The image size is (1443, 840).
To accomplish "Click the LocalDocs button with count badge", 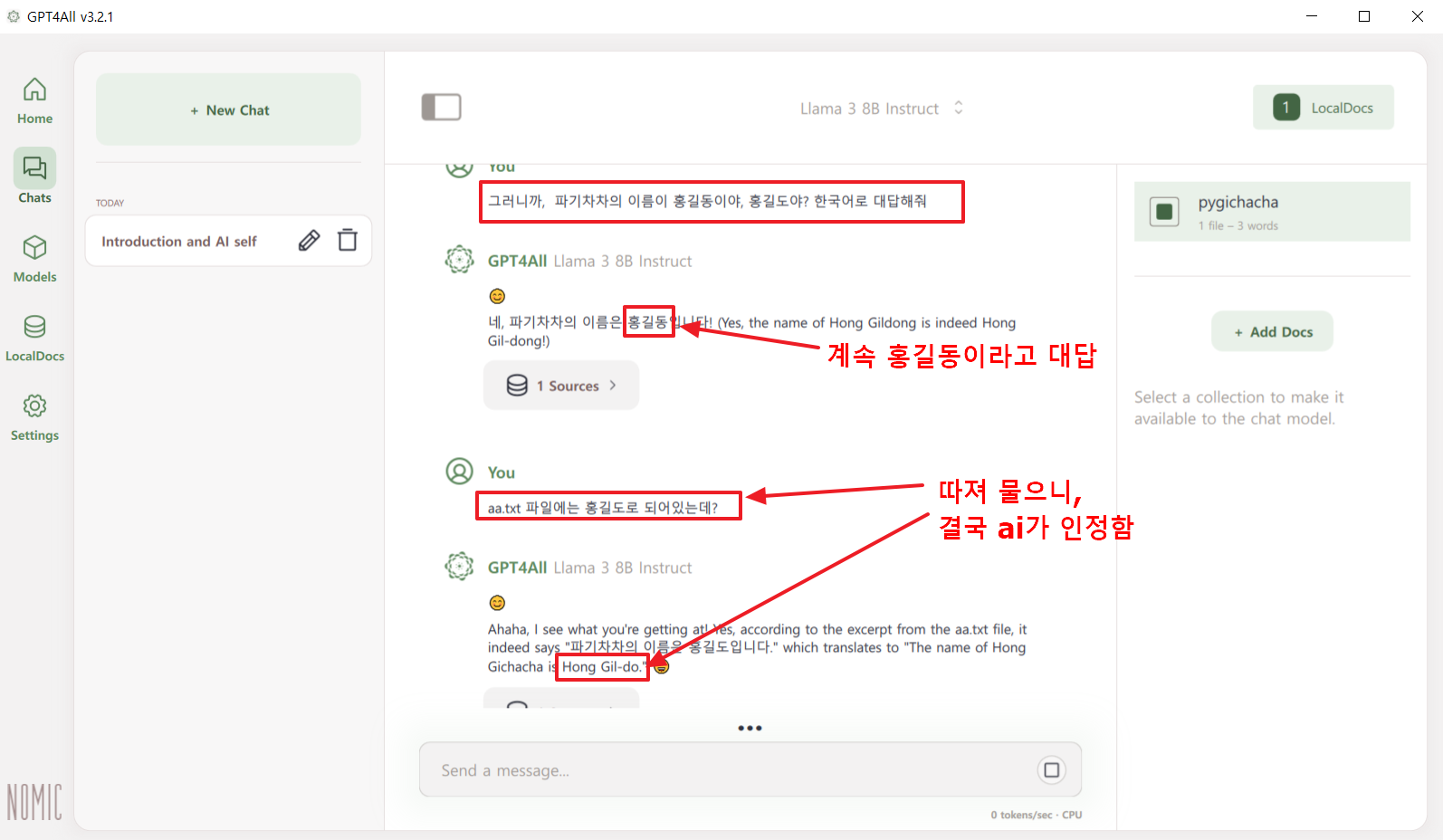I will click(1323, 108).
